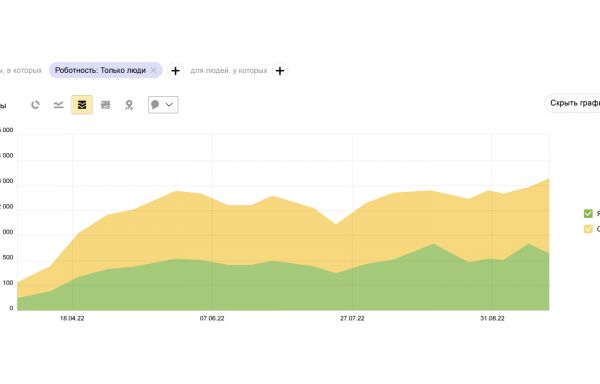Open the chart annotations dropdown
Viewport: 600px width, 384px height.
(163, 105)
